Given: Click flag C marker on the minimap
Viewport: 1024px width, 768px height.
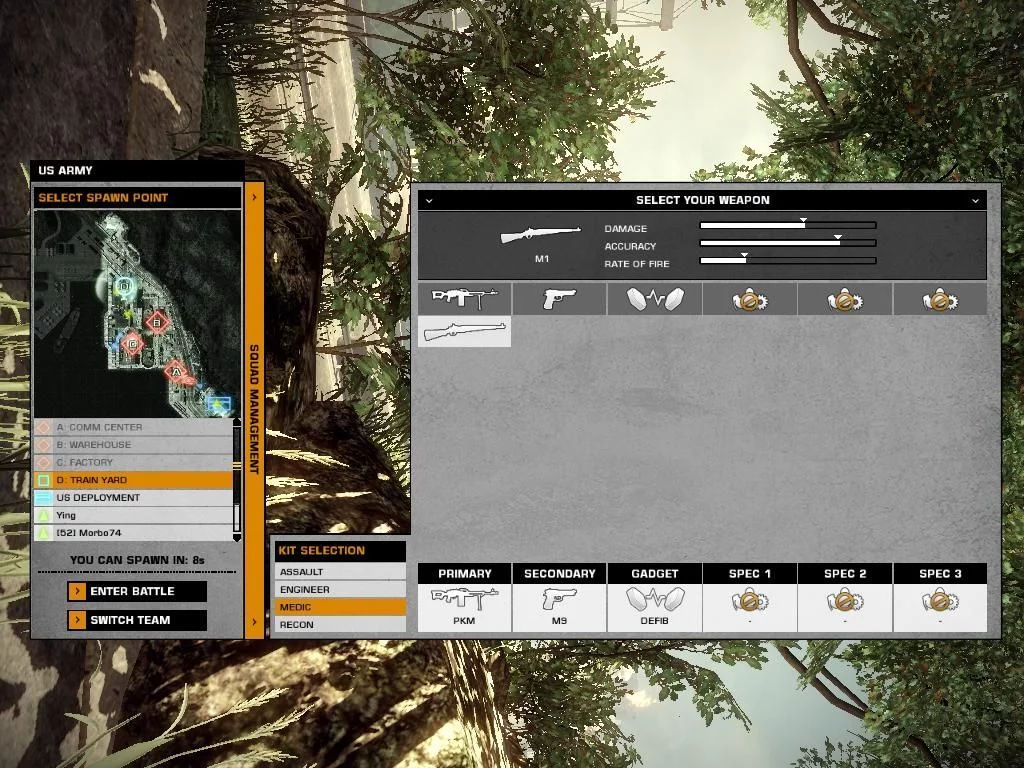Looking at the screenshot, I should click(133, 343).
